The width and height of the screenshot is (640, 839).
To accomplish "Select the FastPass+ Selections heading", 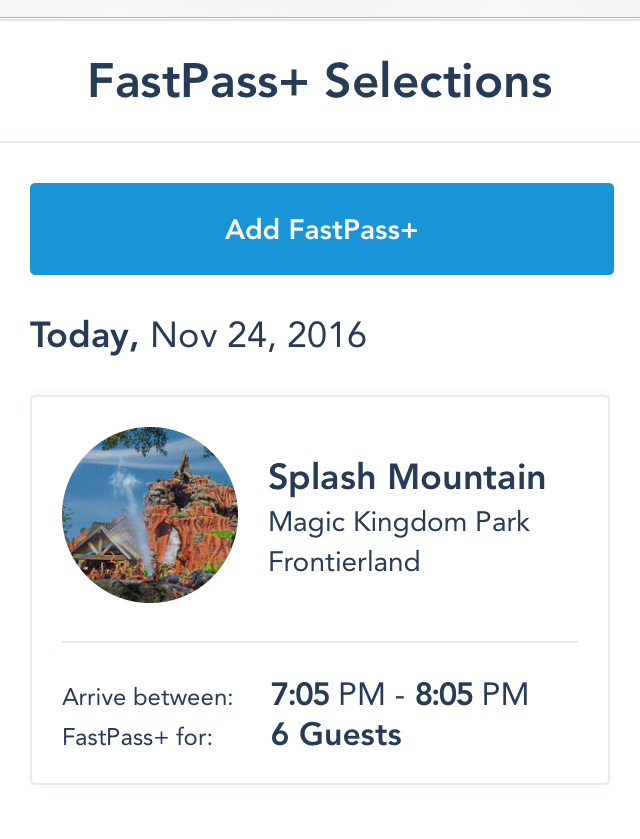I will tap(320, 81).
